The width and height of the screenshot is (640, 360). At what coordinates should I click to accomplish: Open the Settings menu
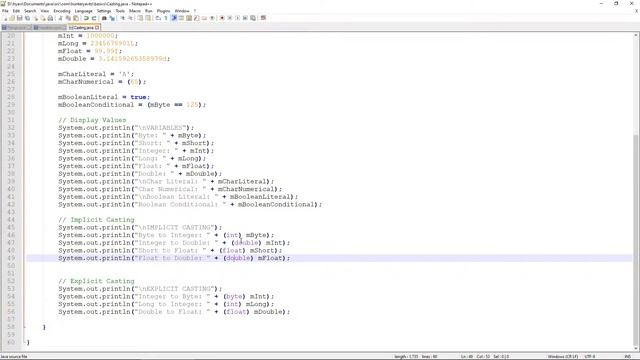104,11
